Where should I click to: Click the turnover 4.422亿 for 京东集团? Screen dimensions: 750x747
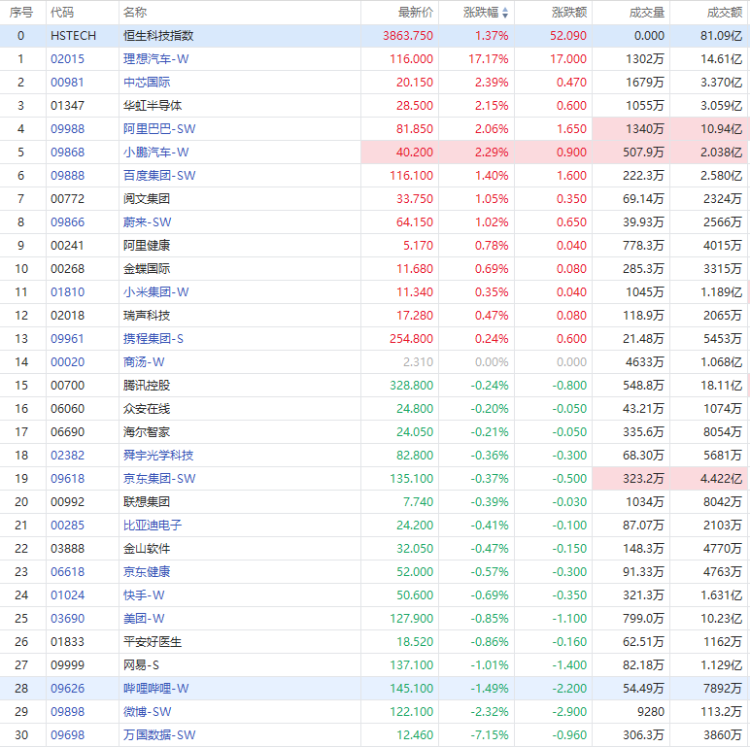(x=721, y=479)
